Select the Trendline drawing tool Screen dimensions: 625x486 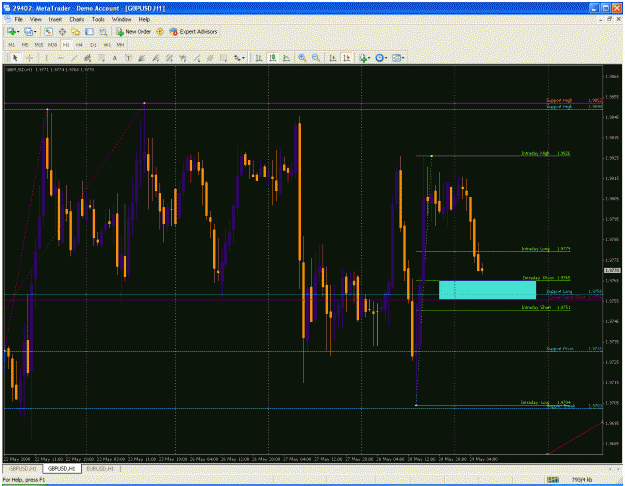pyautogui.click(x=74, y=58)
